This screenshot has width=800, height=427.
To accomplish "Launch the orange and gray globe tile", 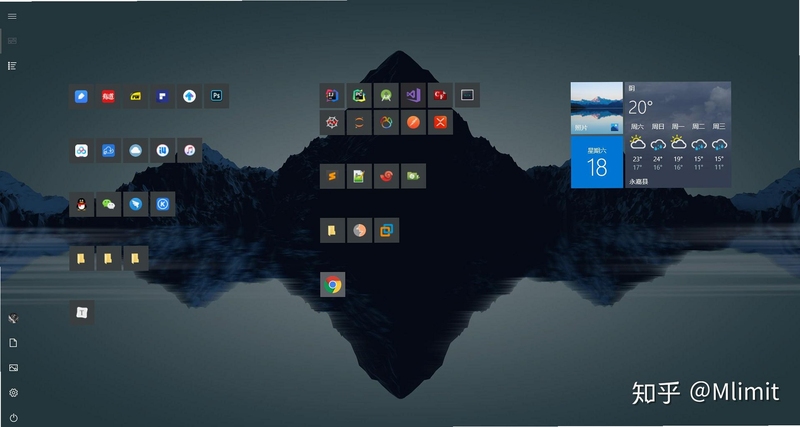I will tap(359, 231).
